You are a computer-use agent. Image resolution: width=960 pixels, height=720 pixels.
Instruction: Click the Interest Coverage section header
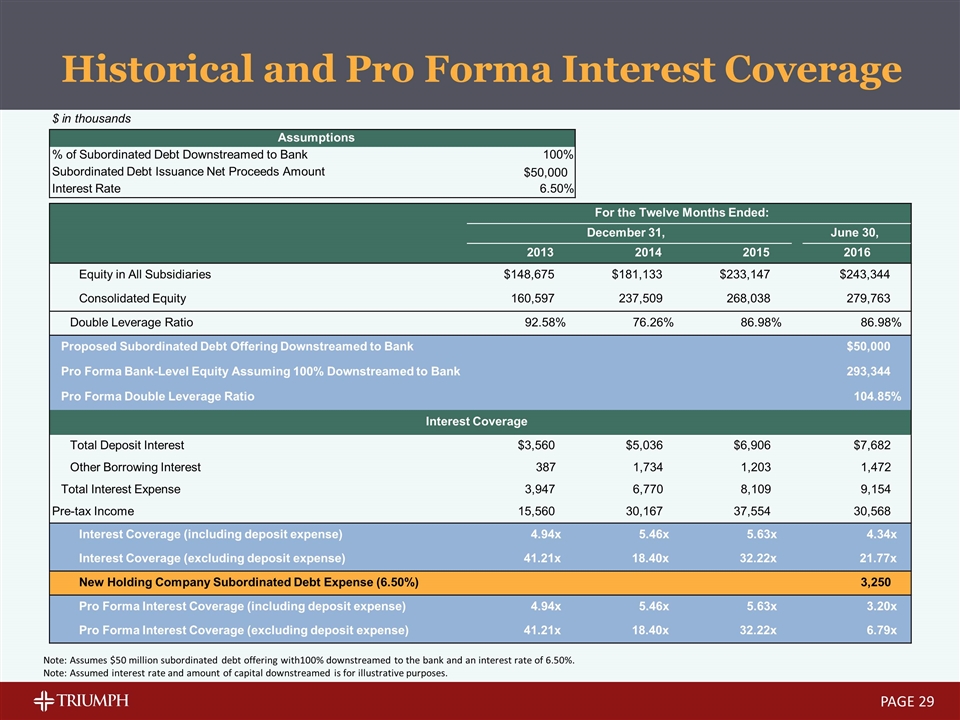coord(476,421)
